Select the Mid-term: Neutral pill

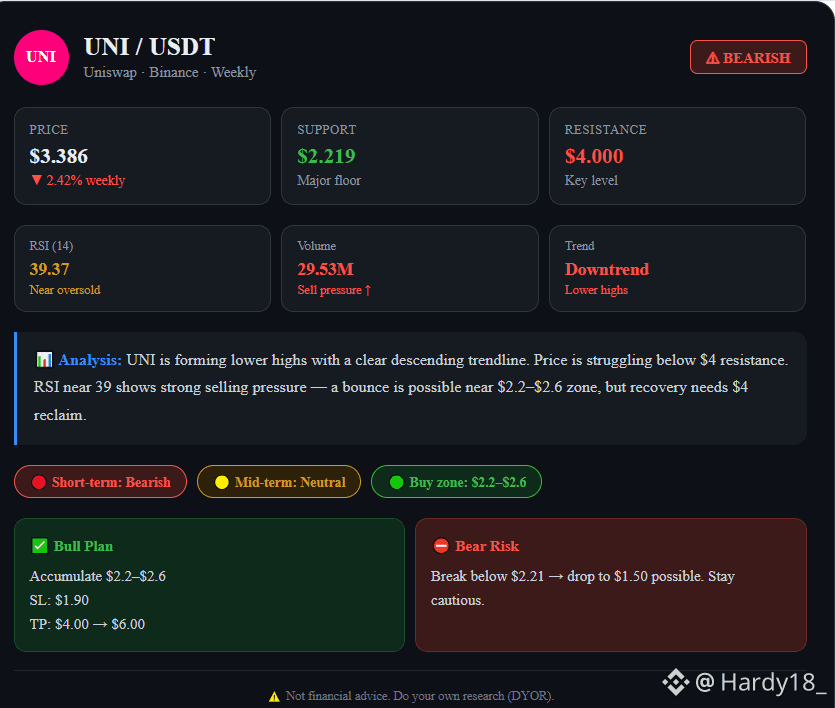click(x=279, y=482)
